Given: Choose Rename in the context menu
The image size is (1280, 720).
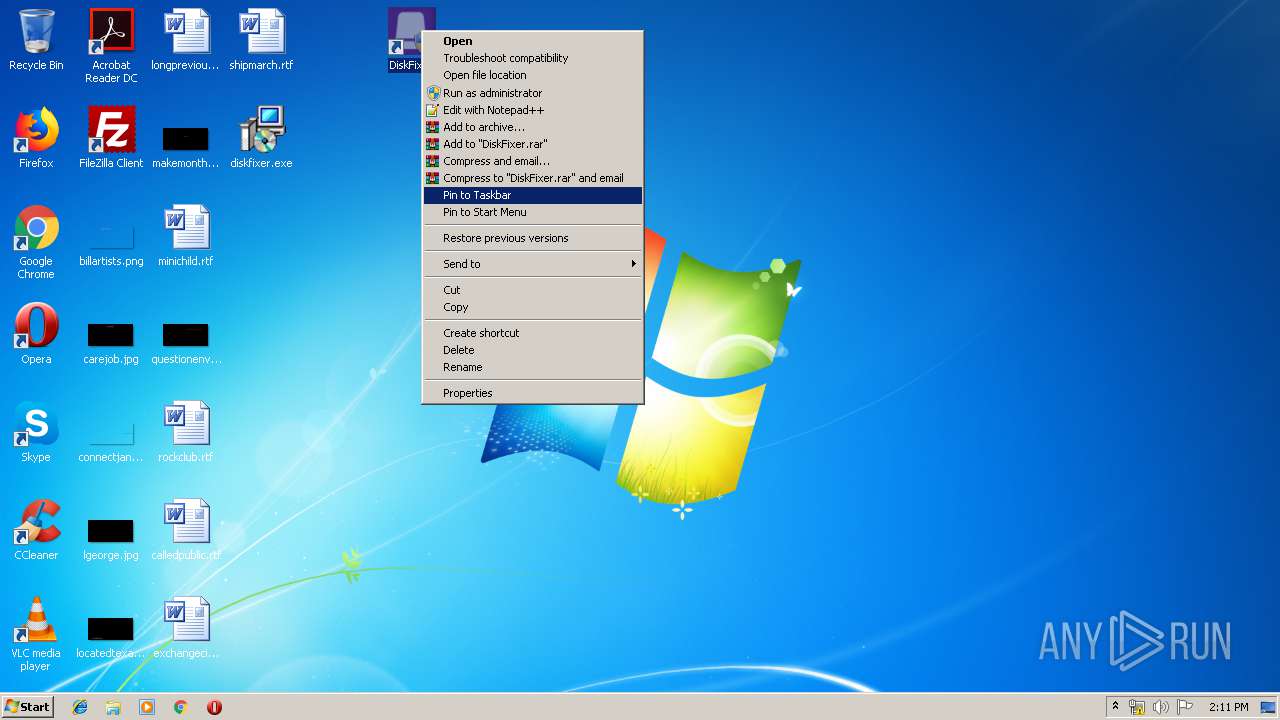Looking at the screenshot, I should tap(533, 367).
